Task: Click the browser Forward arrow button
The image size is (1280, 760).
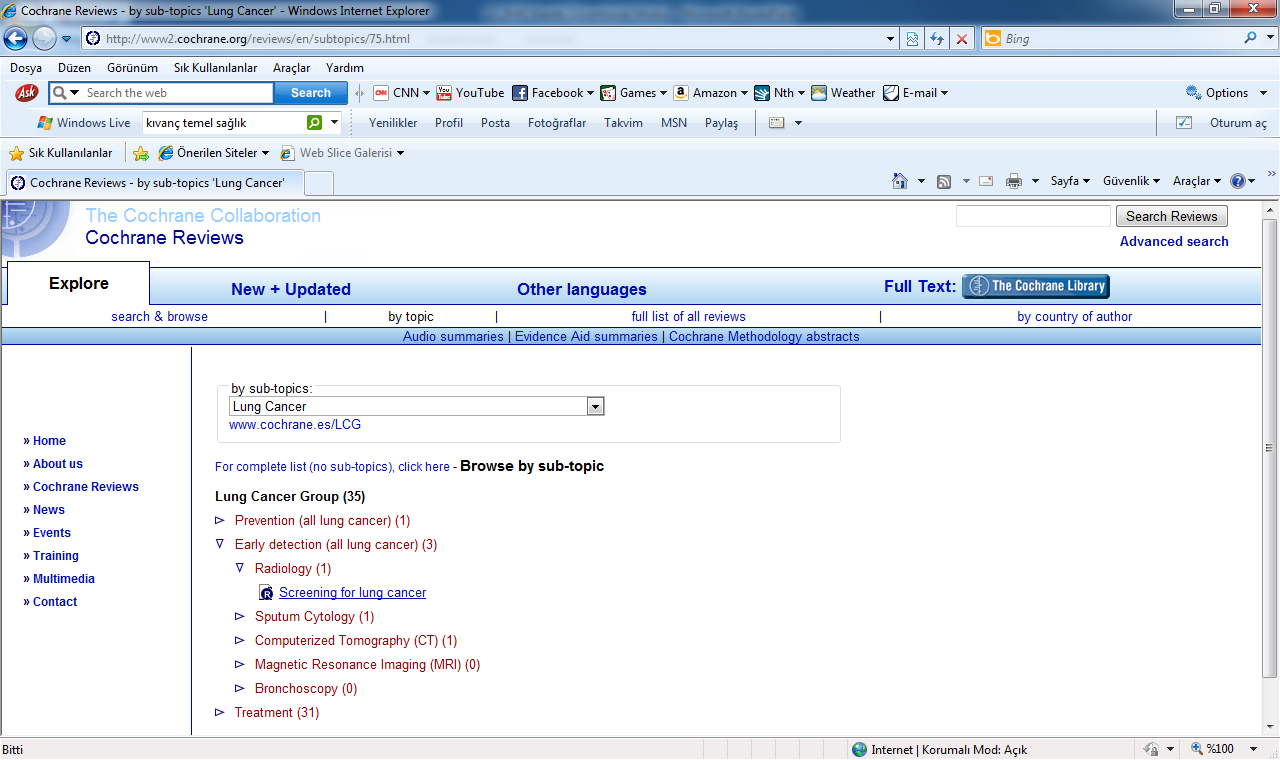Action: [44, 39]
